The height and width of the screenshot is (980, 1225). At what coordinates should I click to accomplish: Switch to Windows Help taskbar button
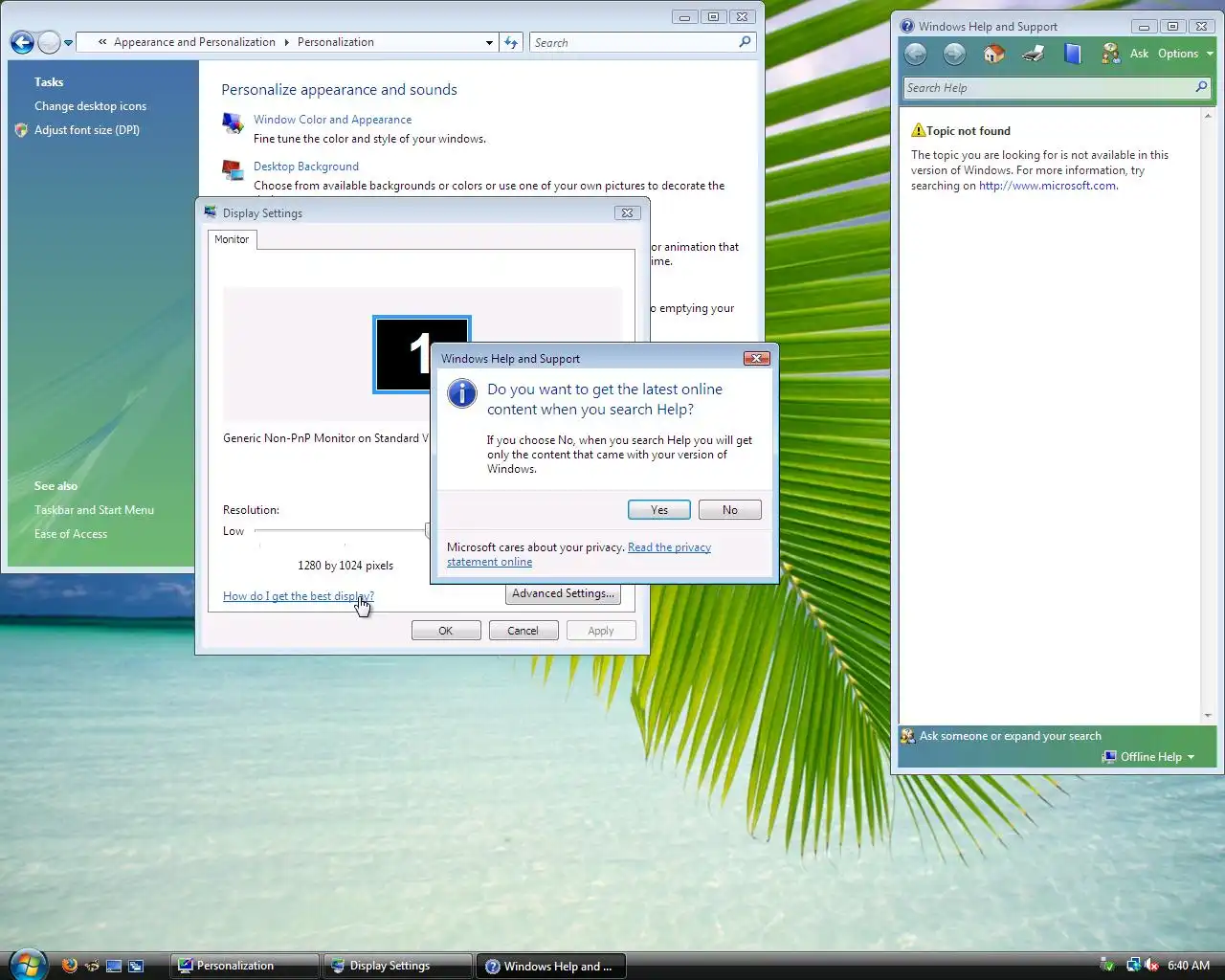tap(550, 966)
